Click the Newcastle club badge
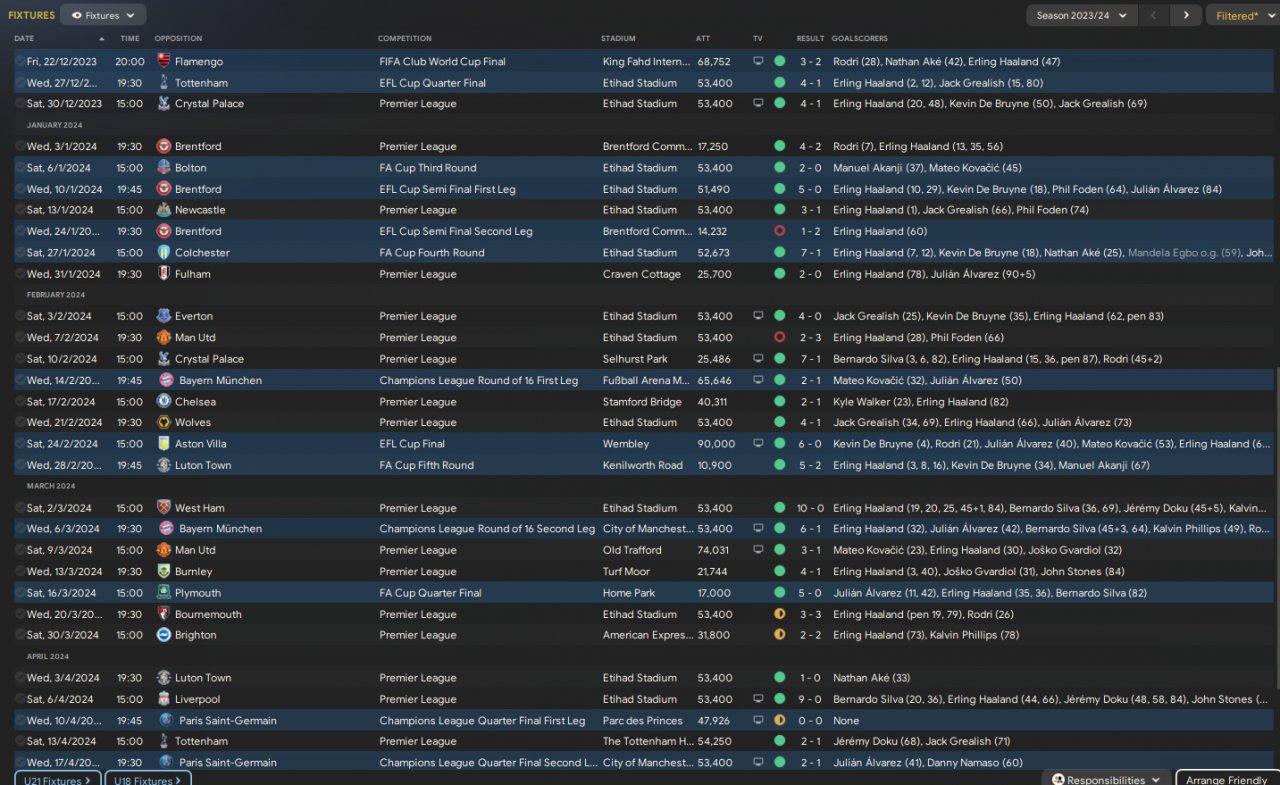The image size is (1280, 785). (164, 210)
